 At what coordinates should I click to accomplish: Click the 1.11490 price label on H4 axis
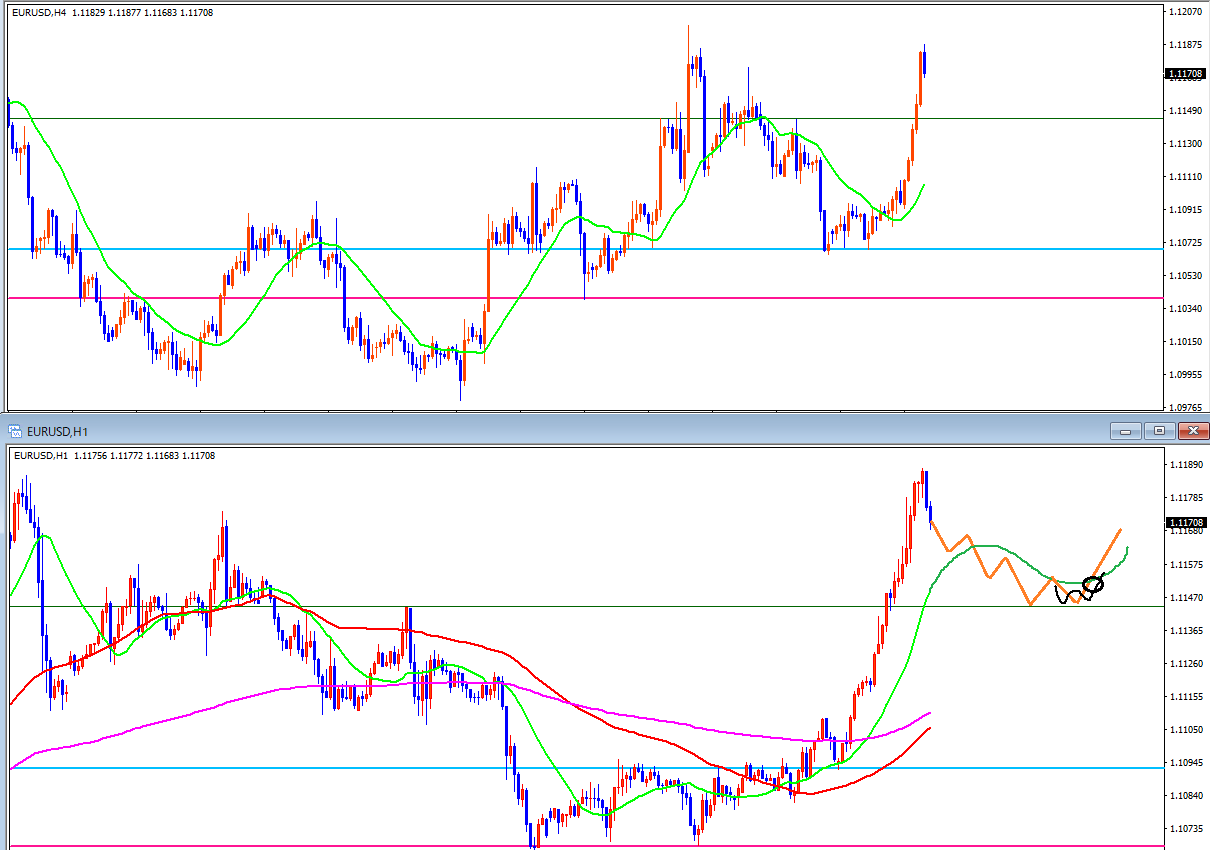click(1185, 111)
